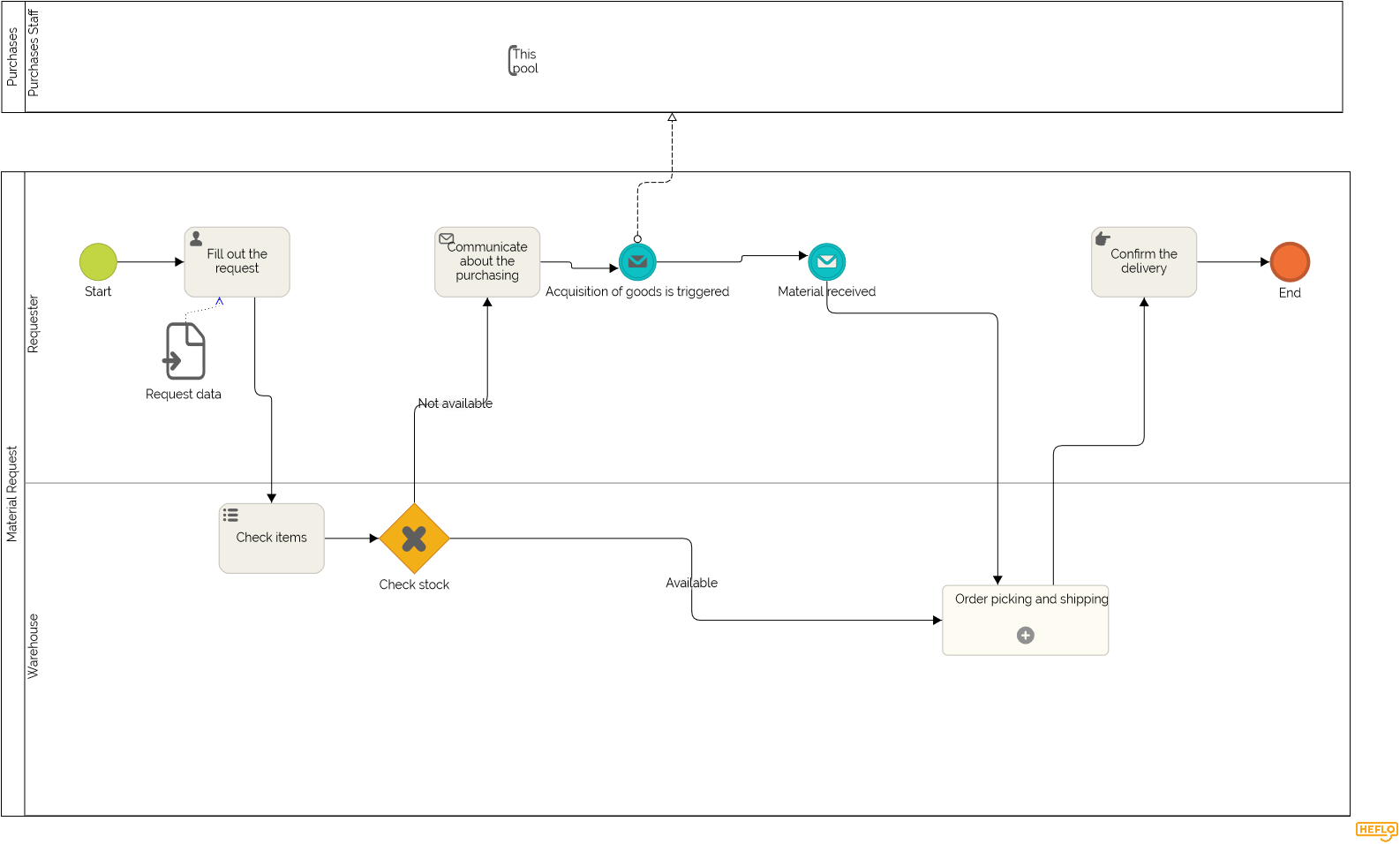Select the Order picking and shipping subprocess
The image size is (1400, 844).
point(1026,621)
